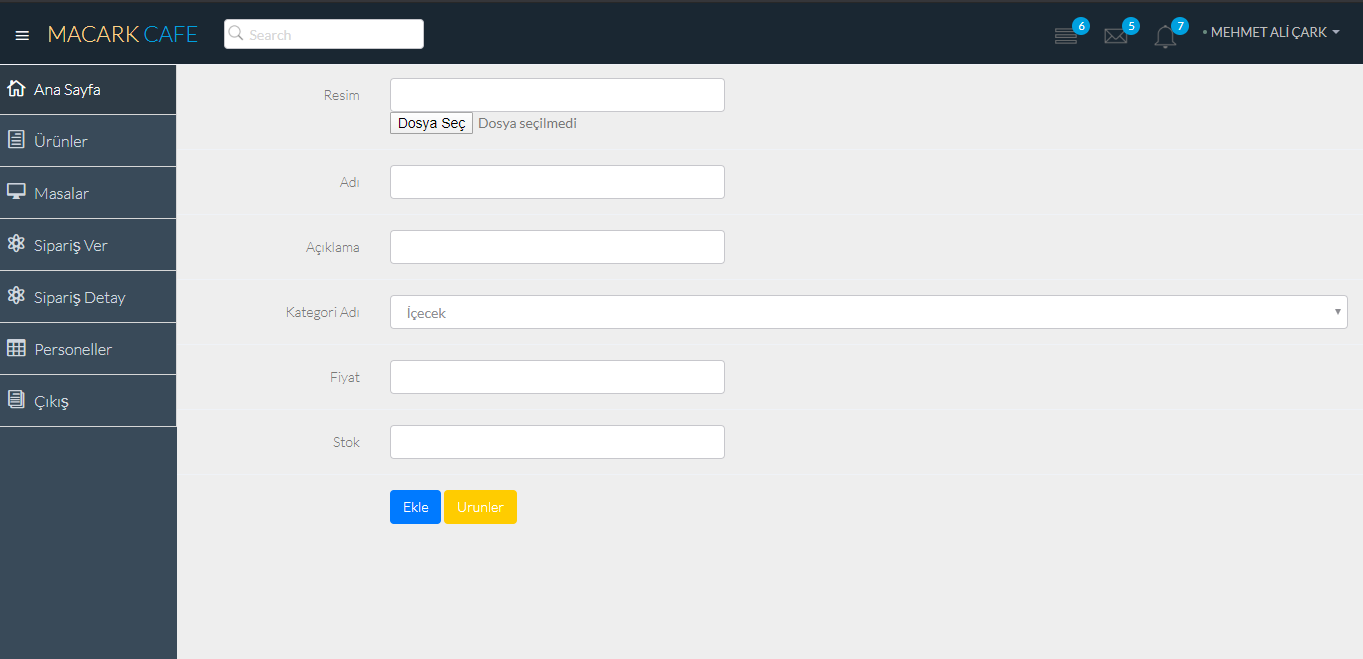Select Çıkış to log out
Image resolution: width=1363 pixels, height=659 pixels.
[88, 401]
